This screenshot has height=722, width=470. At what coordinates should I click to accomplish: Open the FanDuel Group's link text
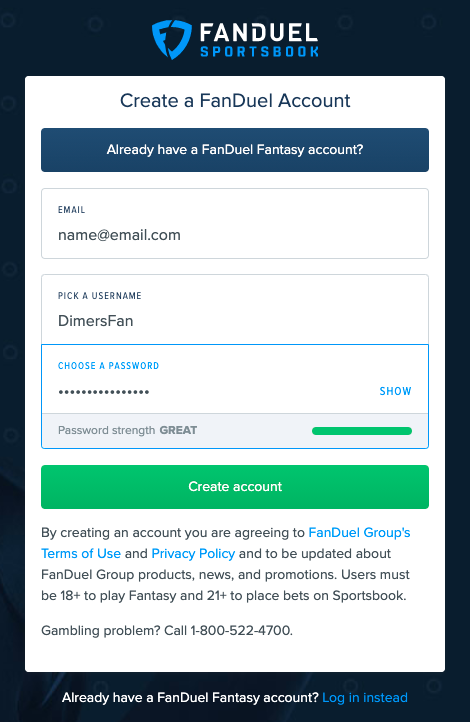(x=359, y=533)
